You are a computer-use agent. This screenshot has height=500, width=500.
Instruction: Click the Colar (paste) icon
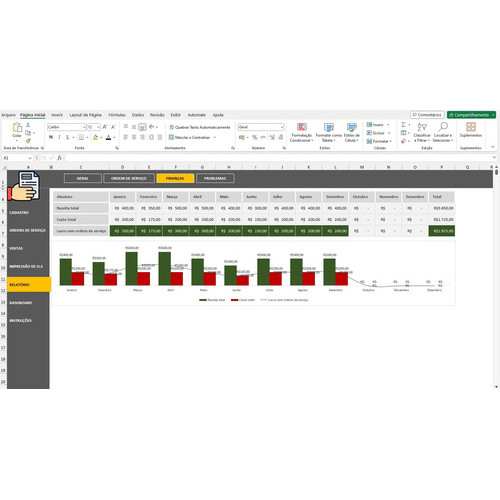pyautogui.click(x=17, y=127)
